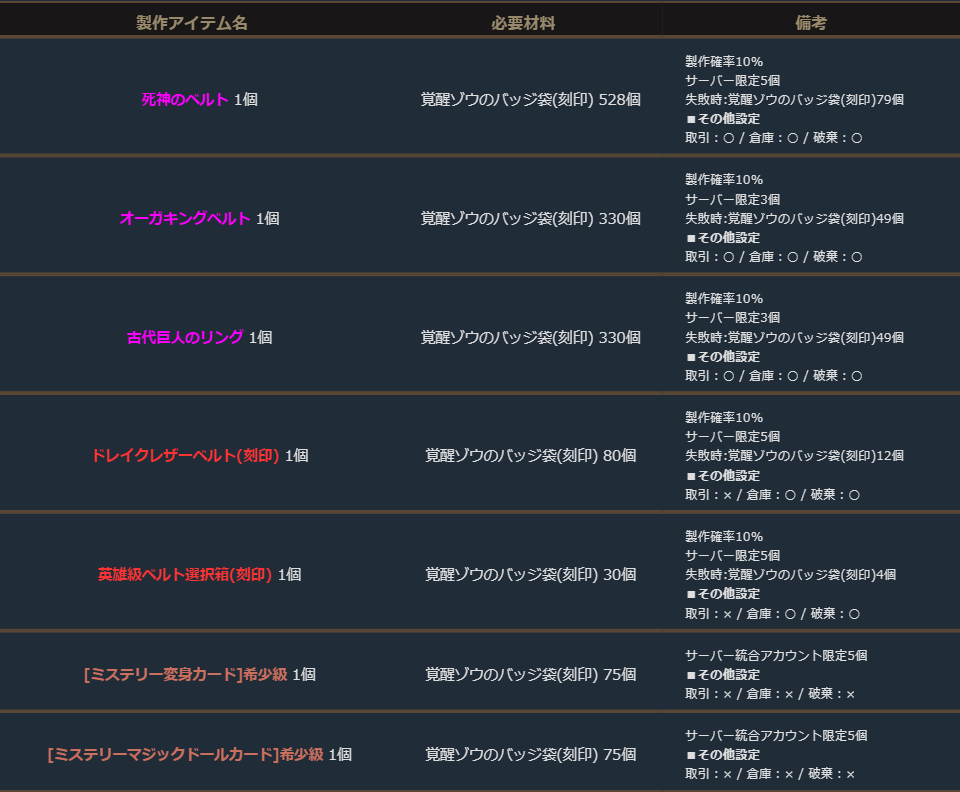Click the 528個 badge bag material text
This screenshot has width=960, height=792.
[530, 100]
